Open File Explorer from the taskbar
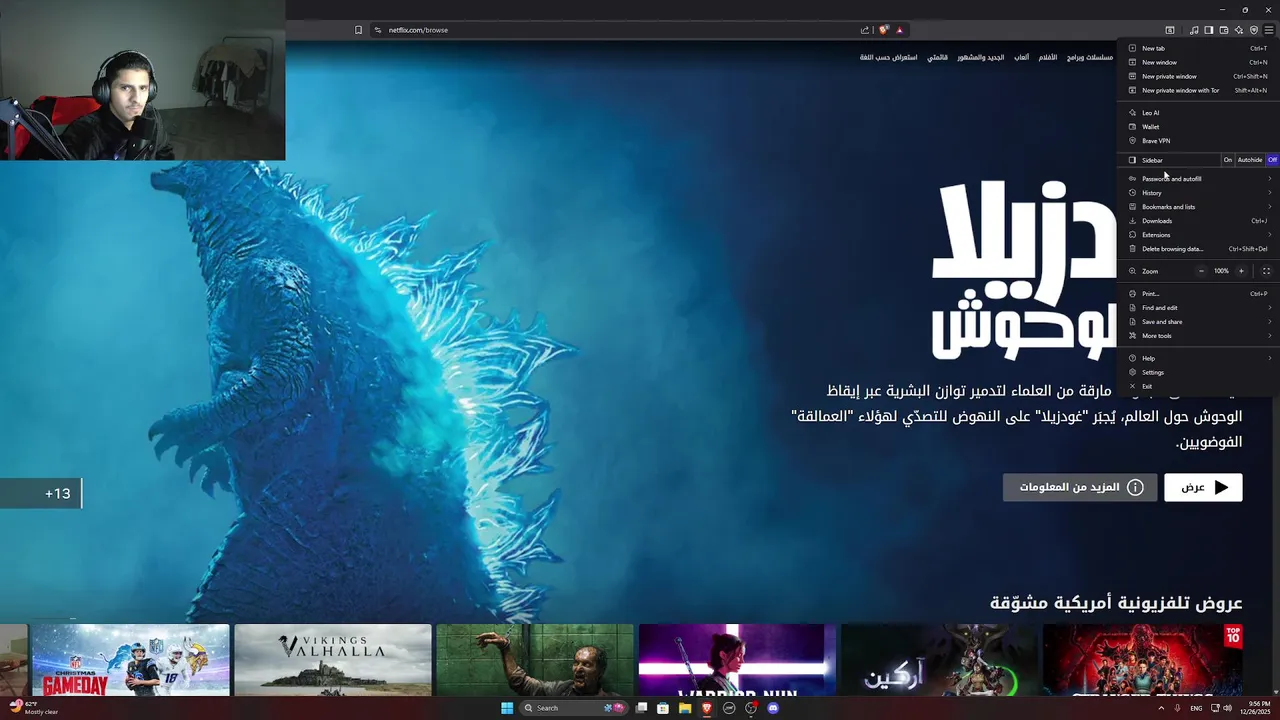 685,708
